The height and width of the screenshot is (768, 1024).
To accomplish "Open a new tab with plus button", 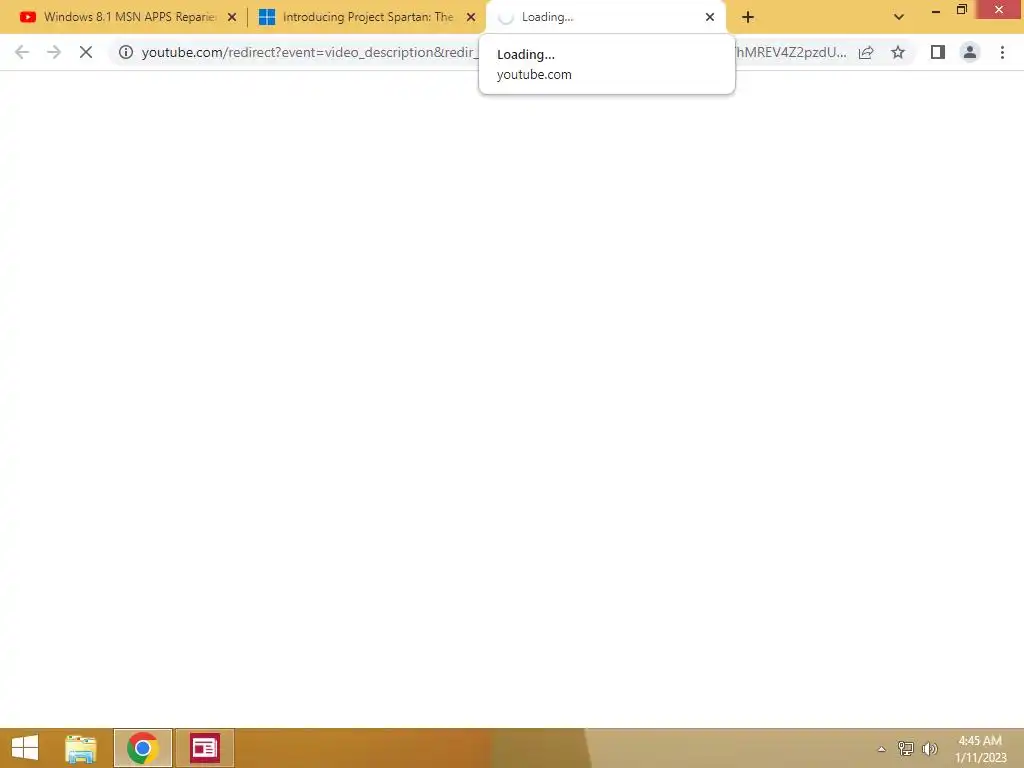I will click(748, 18).
